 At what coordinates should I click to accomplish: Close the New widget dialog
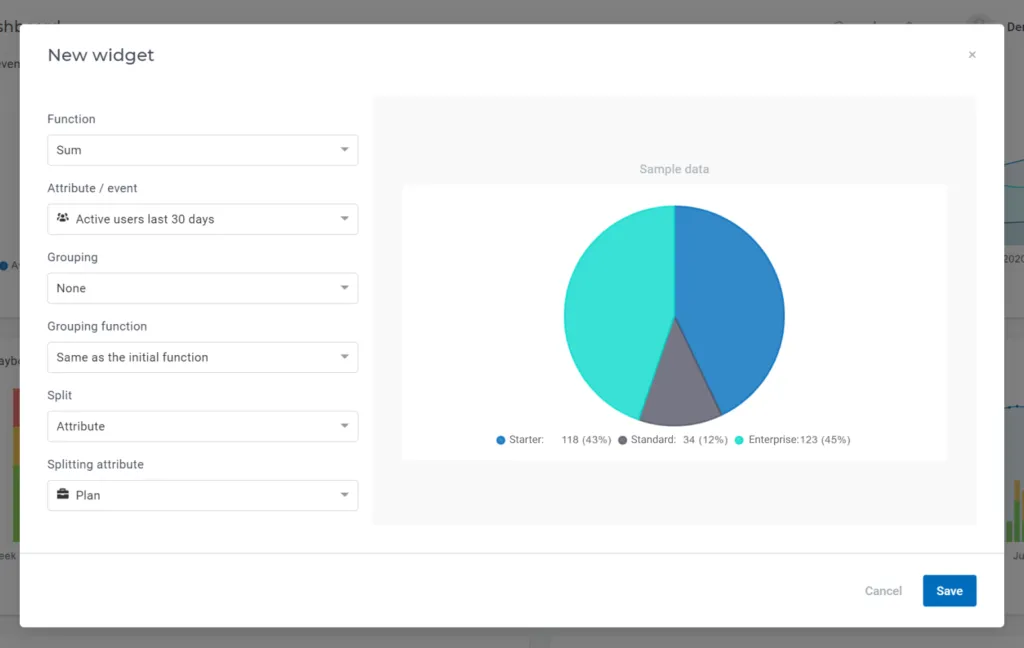click(x=972, y=55)
